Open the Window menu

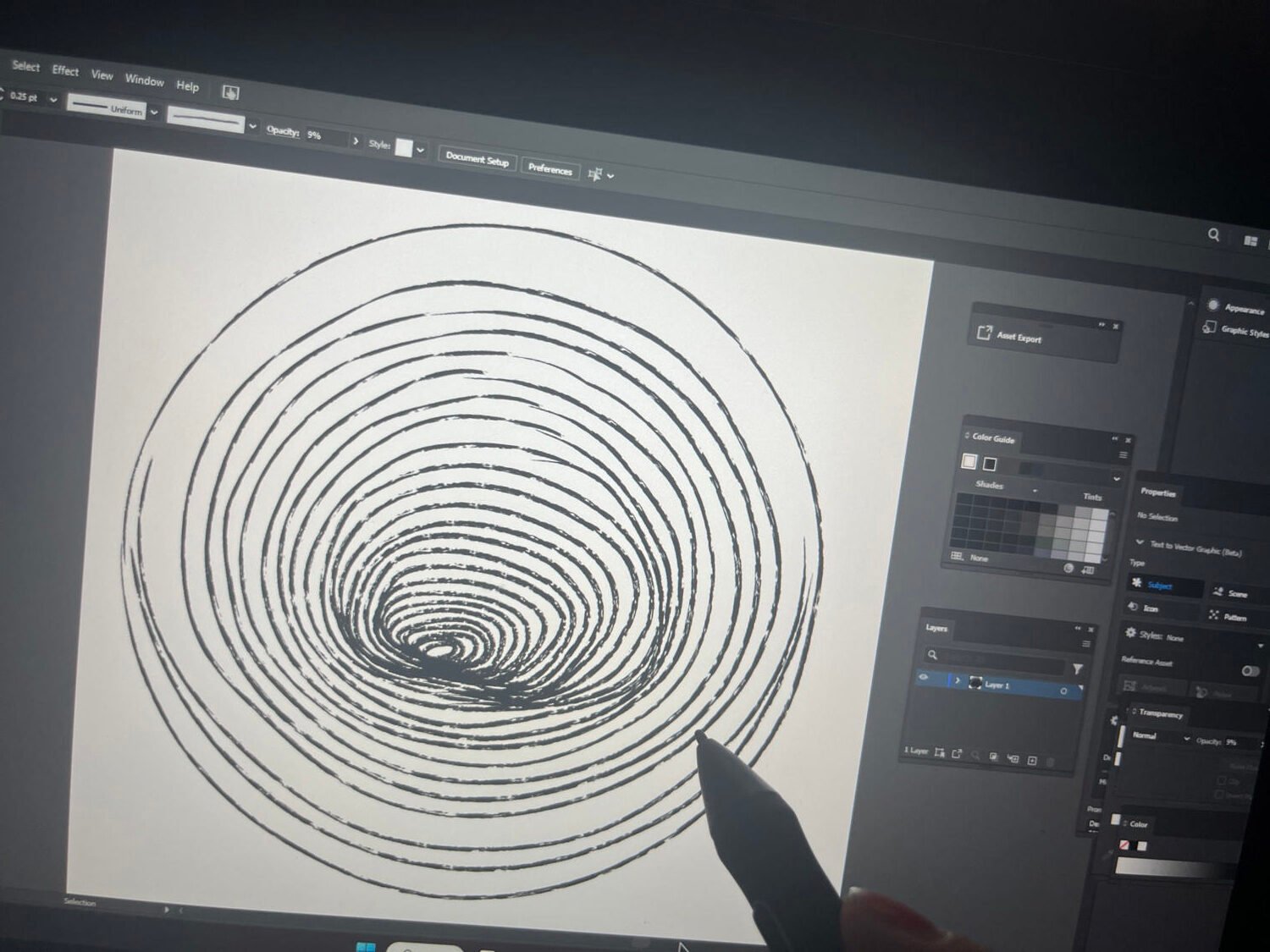coord(144,80)
